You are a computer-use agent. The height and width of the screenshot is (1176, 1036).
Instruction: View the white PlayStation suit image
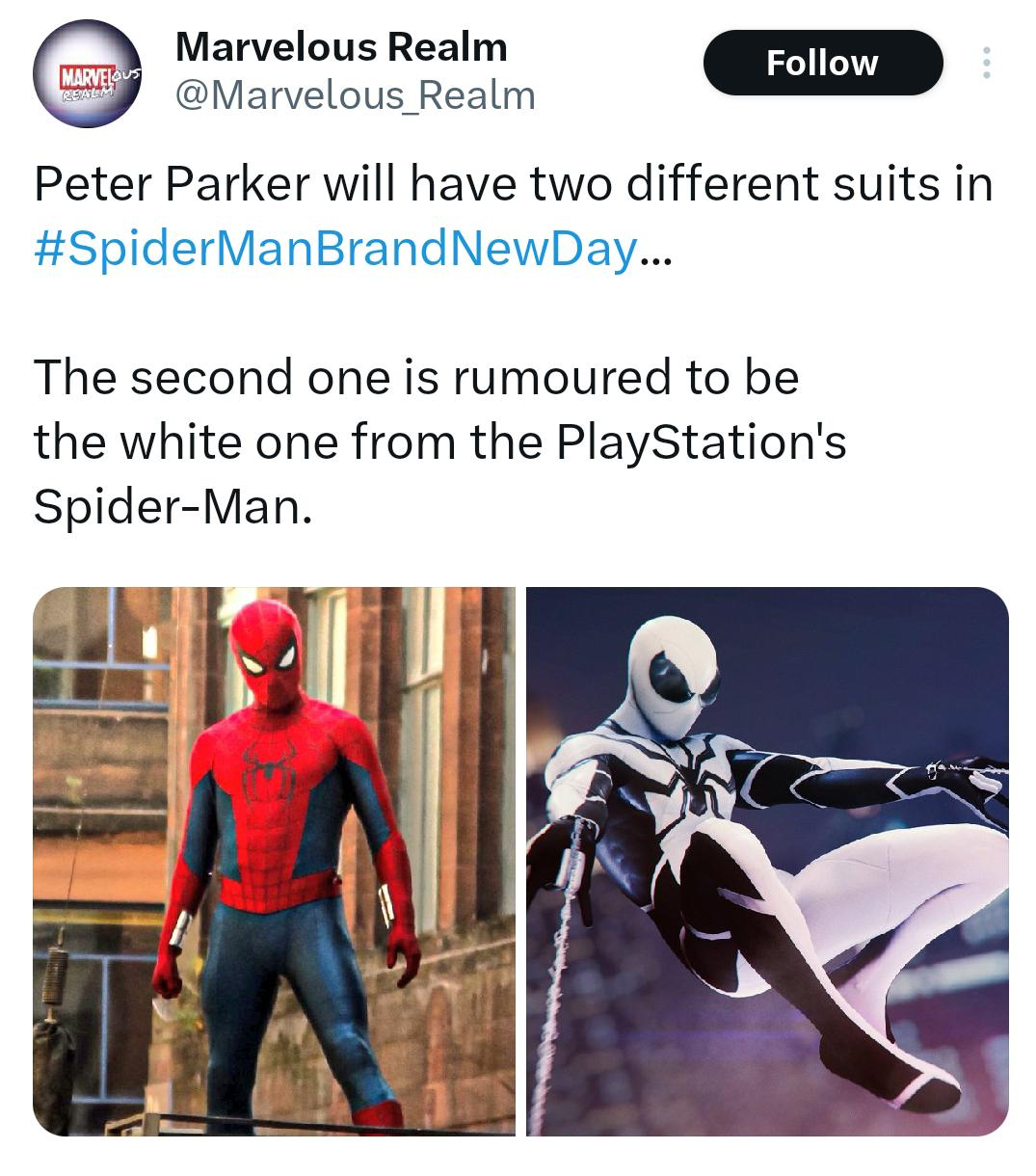click(x=767, y=861)
